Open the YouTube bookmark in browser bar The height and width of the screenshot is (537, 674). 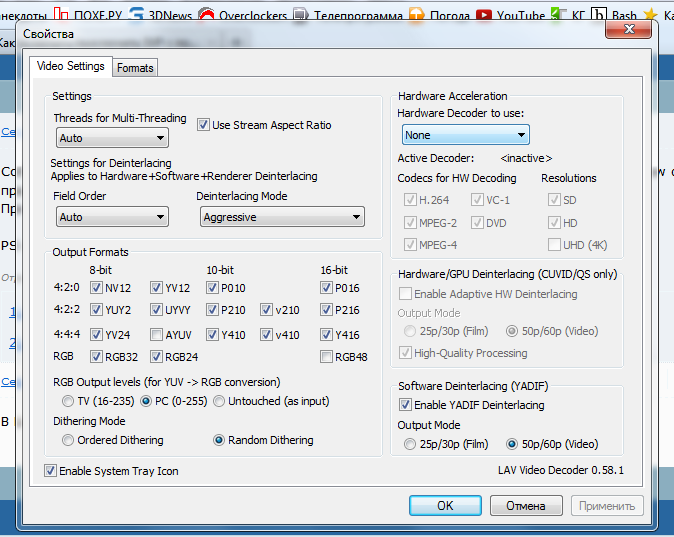click(520, 15)
